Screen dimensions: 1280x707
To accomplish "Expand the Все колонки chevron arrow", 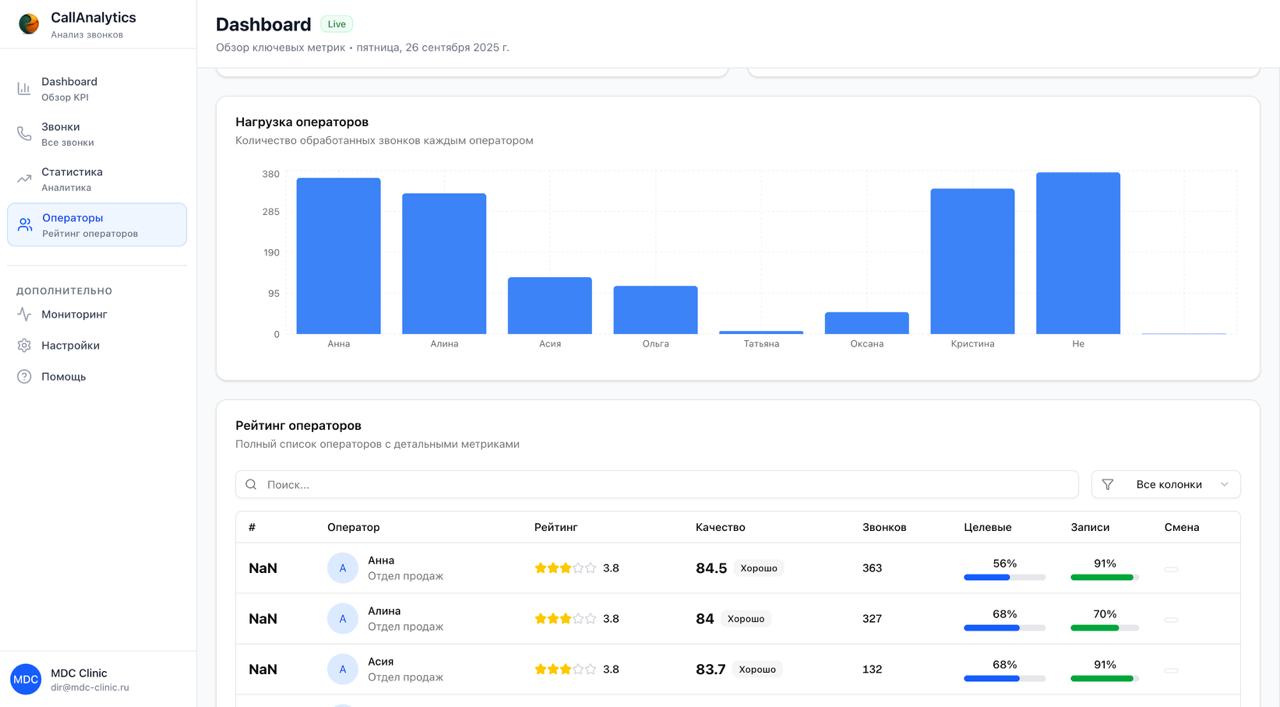I will (x=1224, y=484).
